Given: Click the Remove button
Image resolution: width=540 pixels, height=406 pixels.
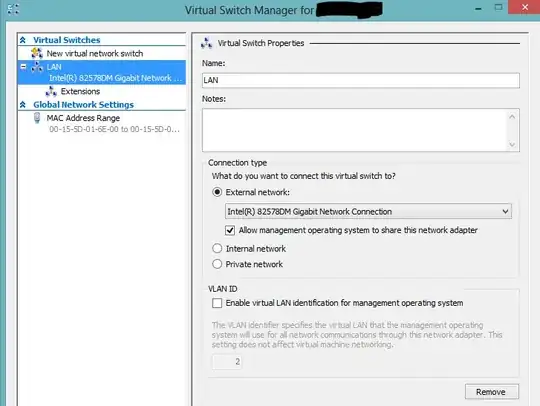Looking at the screenshot, I should point(491,392).
